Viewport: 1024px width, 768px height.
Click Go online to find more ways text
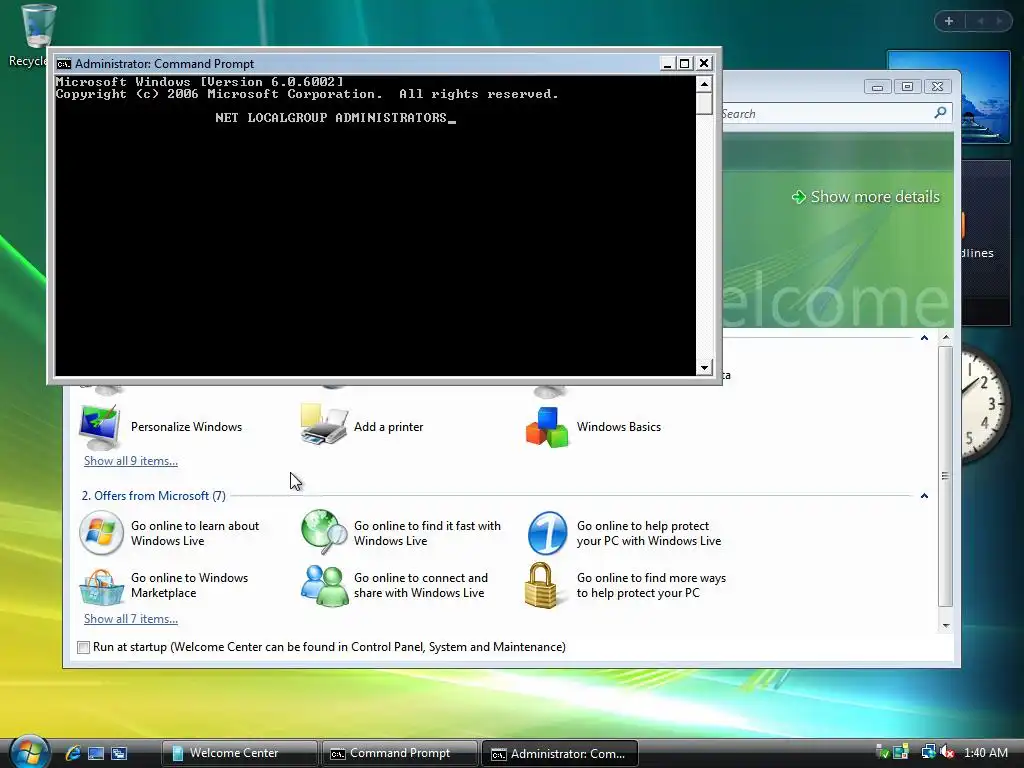pyautogui.click(x=651, y=585)
